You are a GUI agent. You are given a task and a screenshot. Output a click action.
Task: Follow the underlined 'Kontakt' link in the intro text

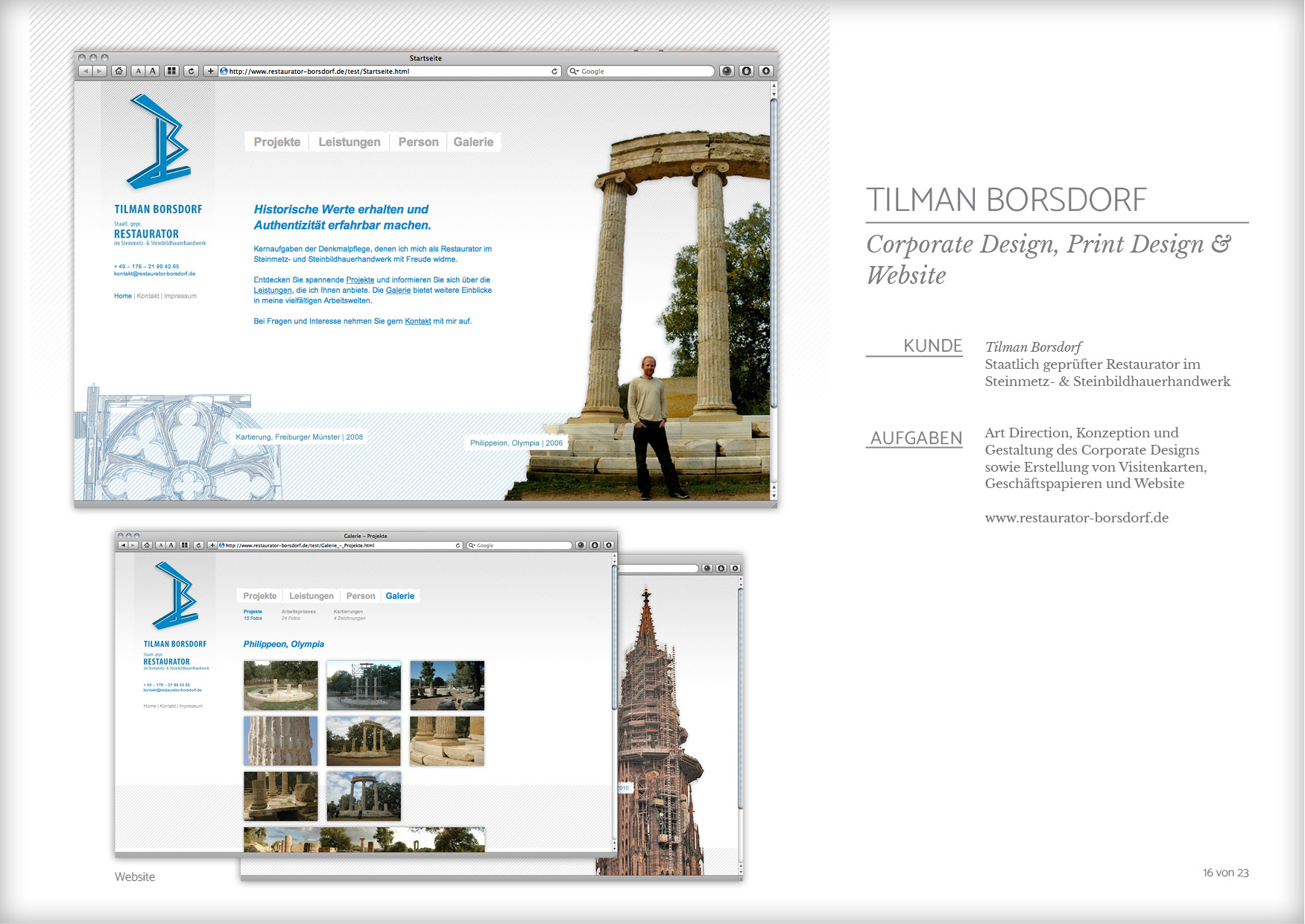pos(417,321)
